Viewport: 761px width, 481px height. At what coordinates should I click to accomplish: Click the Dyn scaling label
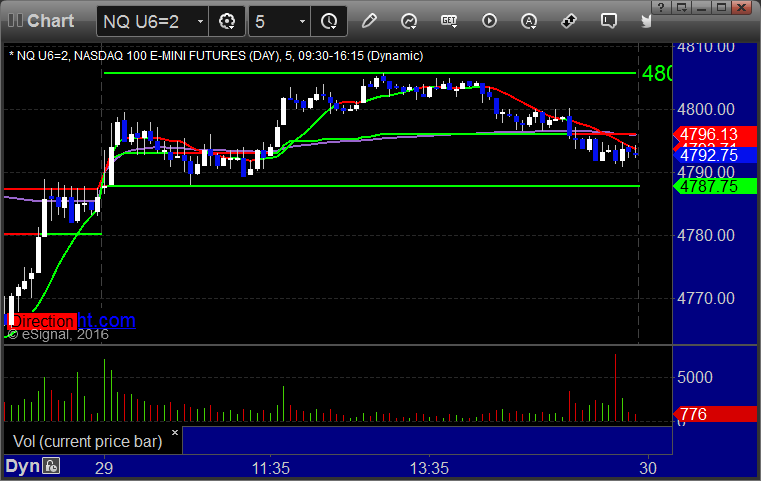[22, 466]
